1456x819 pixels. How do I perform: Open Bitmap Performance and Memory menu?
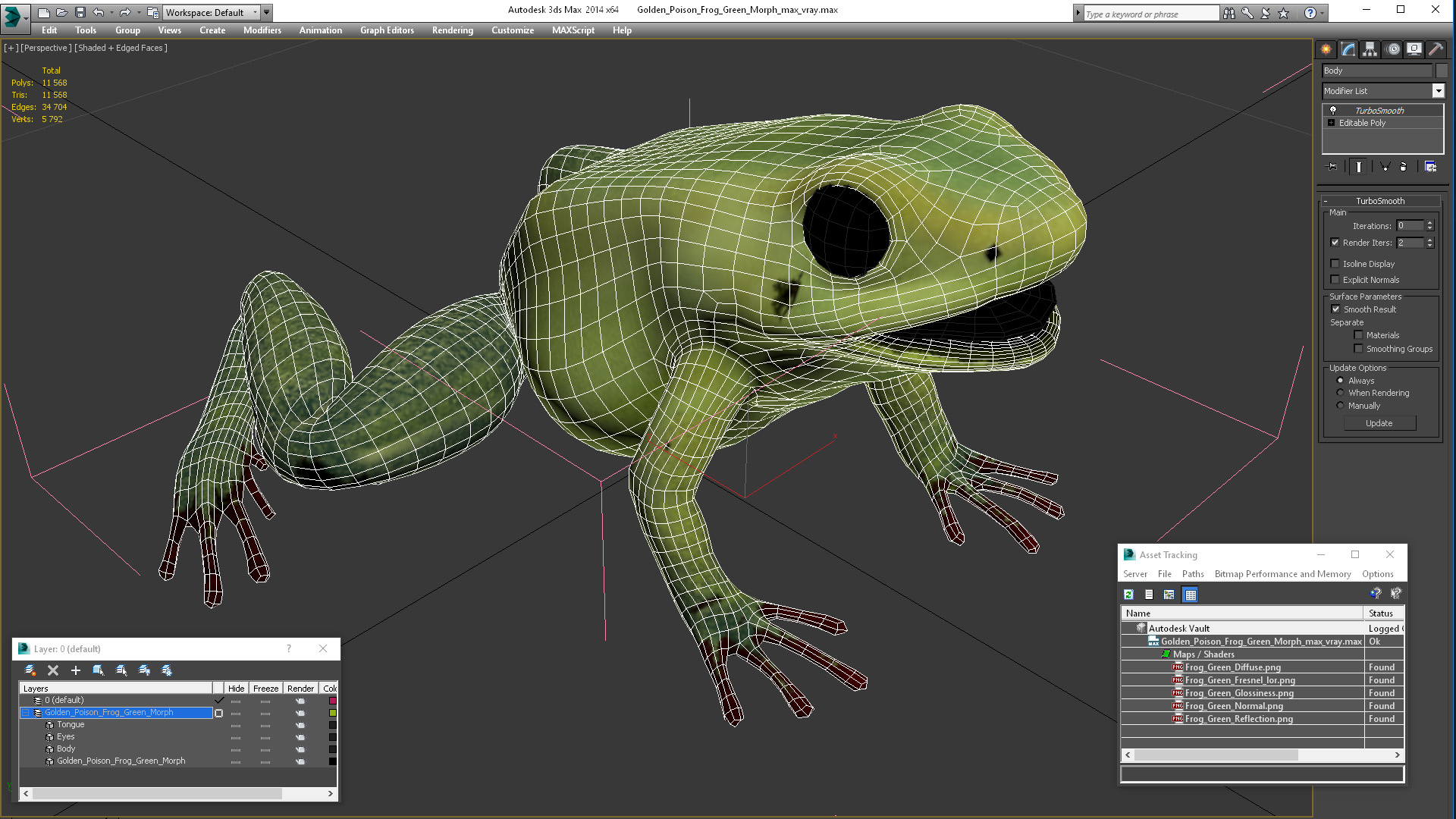[x=1282, y=574]
